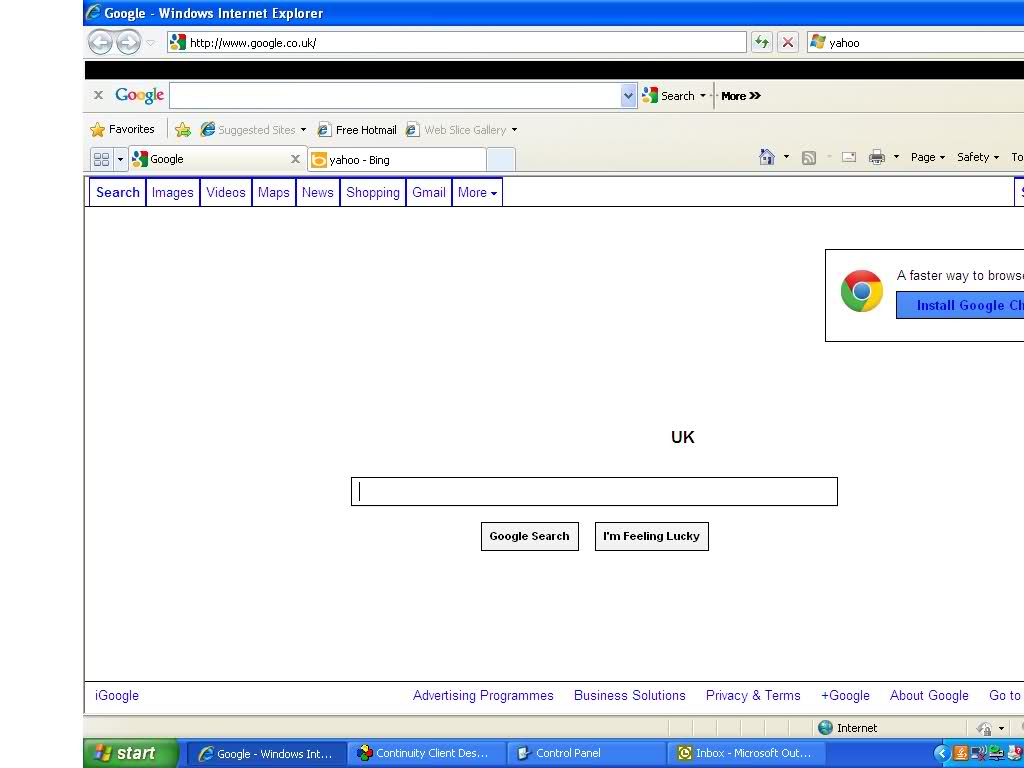Open the Windows Start menu
Screen dimensions: 1024x768
(x=130, y=753)
